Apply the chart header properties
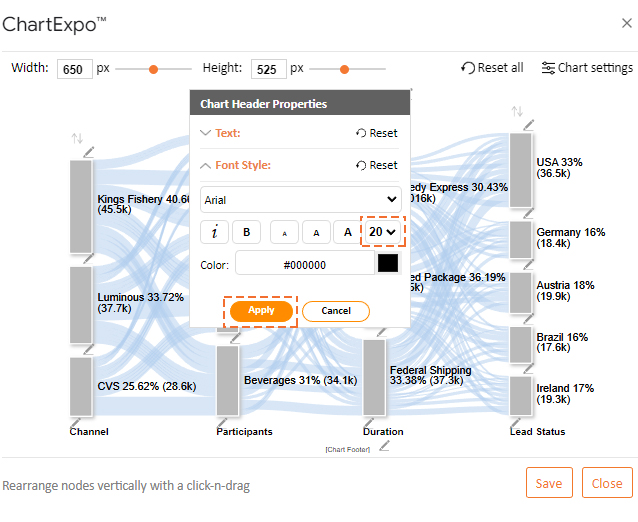 [261, 311]
